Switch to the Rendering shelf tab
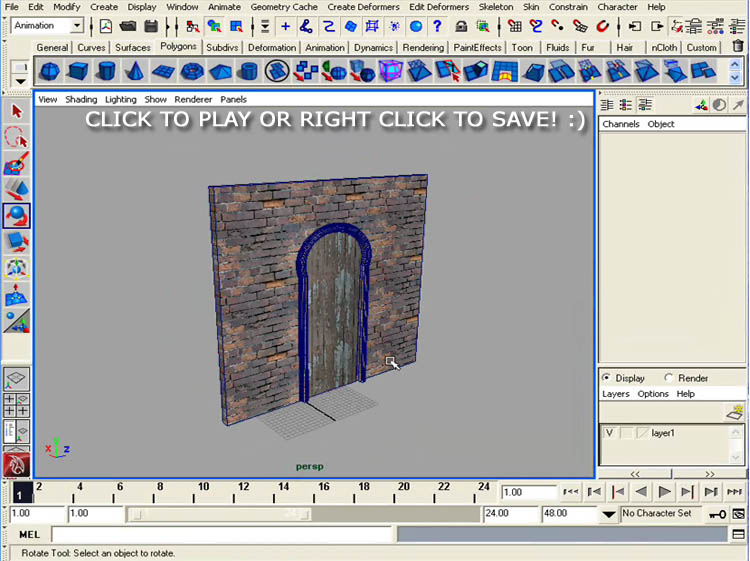The image size is (750, 561). point(423,47)
